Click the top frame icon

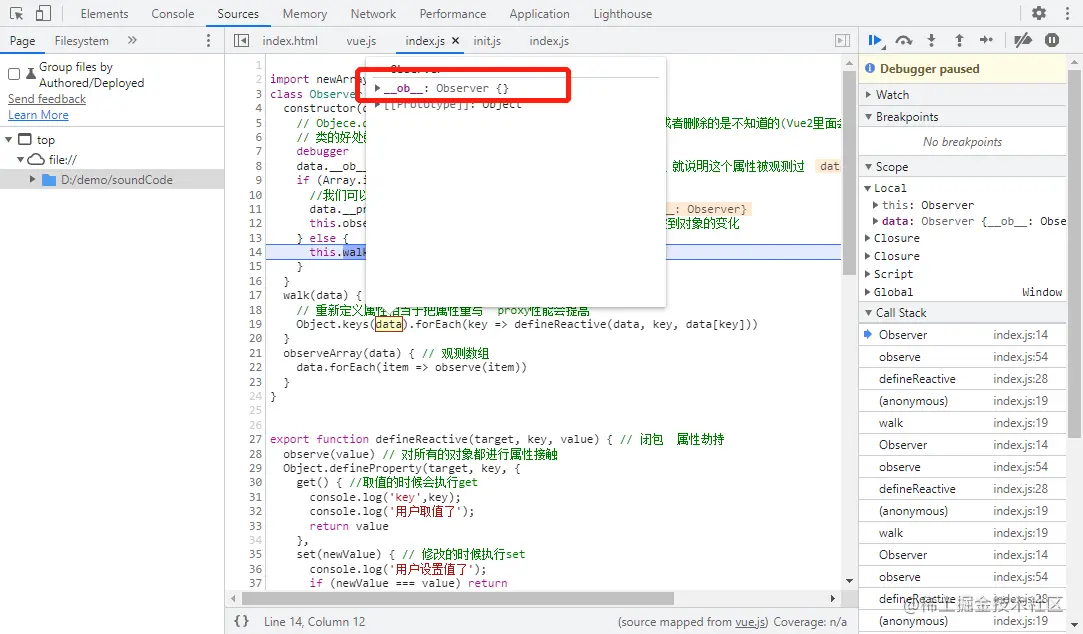click(25, 140)
